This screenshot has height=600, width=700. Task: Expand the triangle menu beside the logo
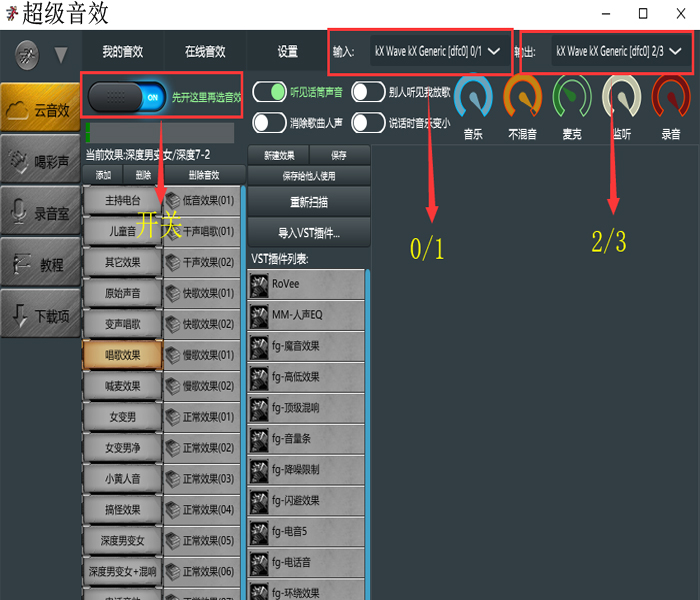[x=61, y=54]
